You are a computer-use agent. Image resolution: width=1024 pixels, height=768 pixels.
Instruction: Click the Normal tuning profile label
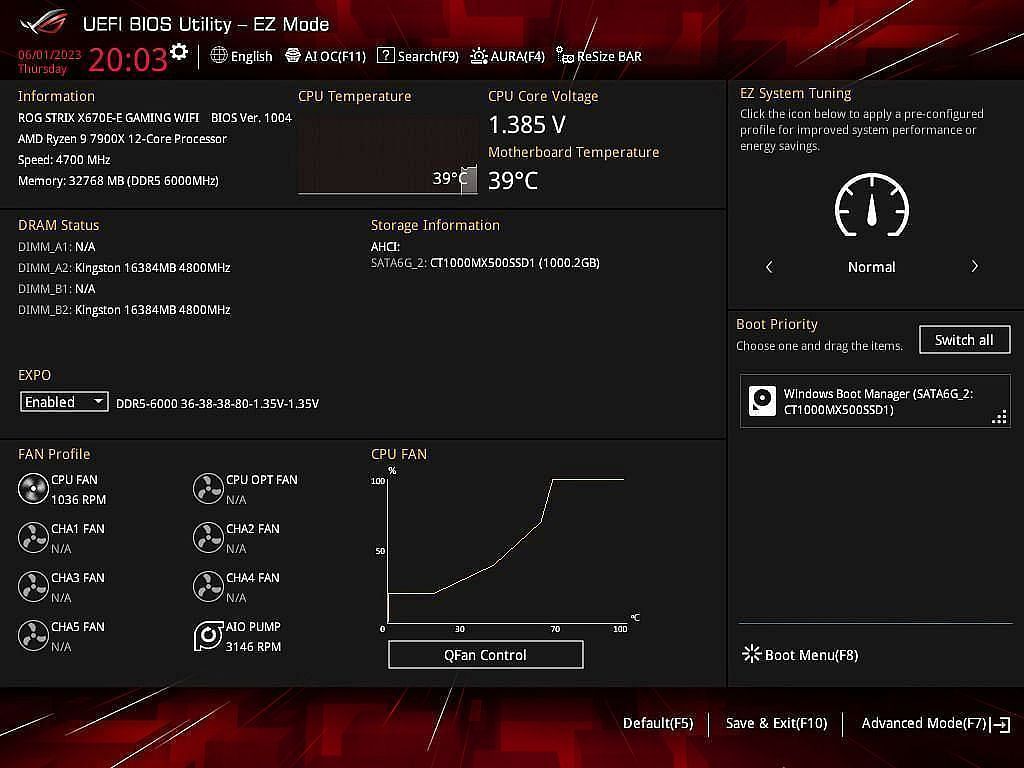point(871,266)
